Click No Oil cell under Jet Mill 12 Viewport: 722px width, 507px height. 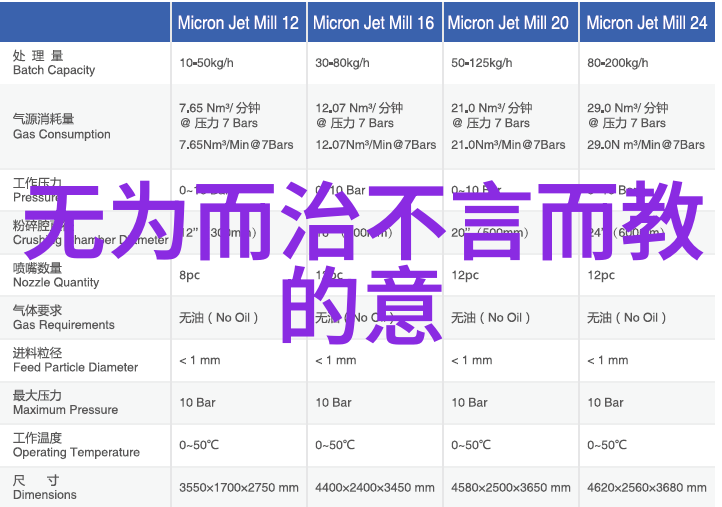[x=219, y=318]
